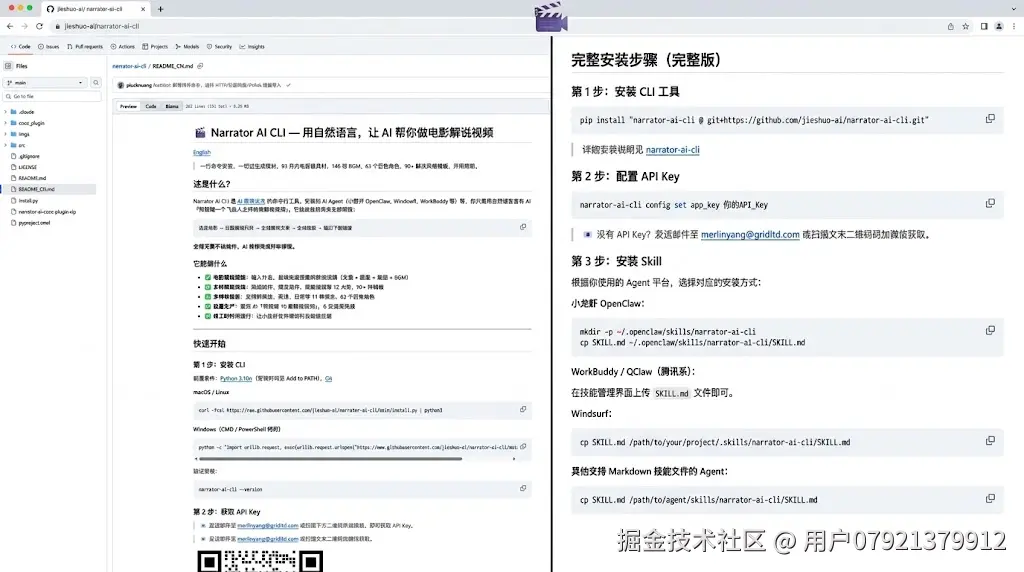Open the README.md file
Image resolution: width=1024 pixels, height=572 pixels.
click(32, 178)
